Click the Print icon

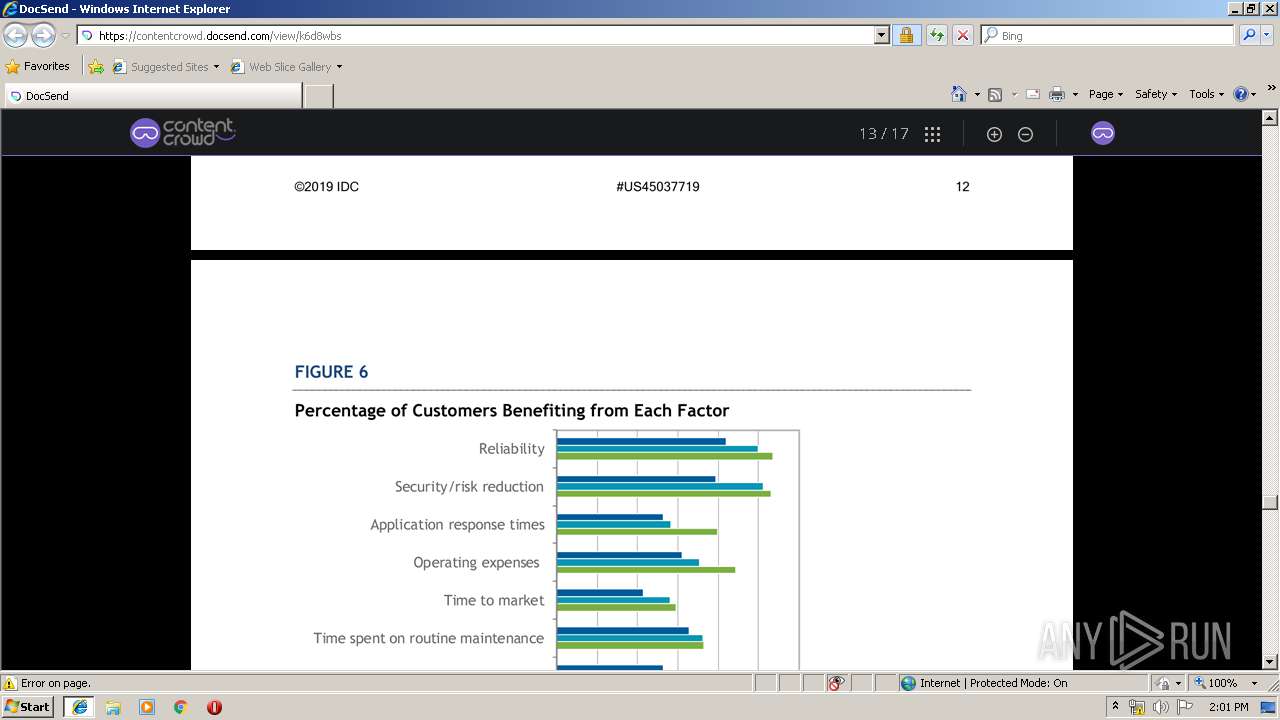(x=1057, y=94)
